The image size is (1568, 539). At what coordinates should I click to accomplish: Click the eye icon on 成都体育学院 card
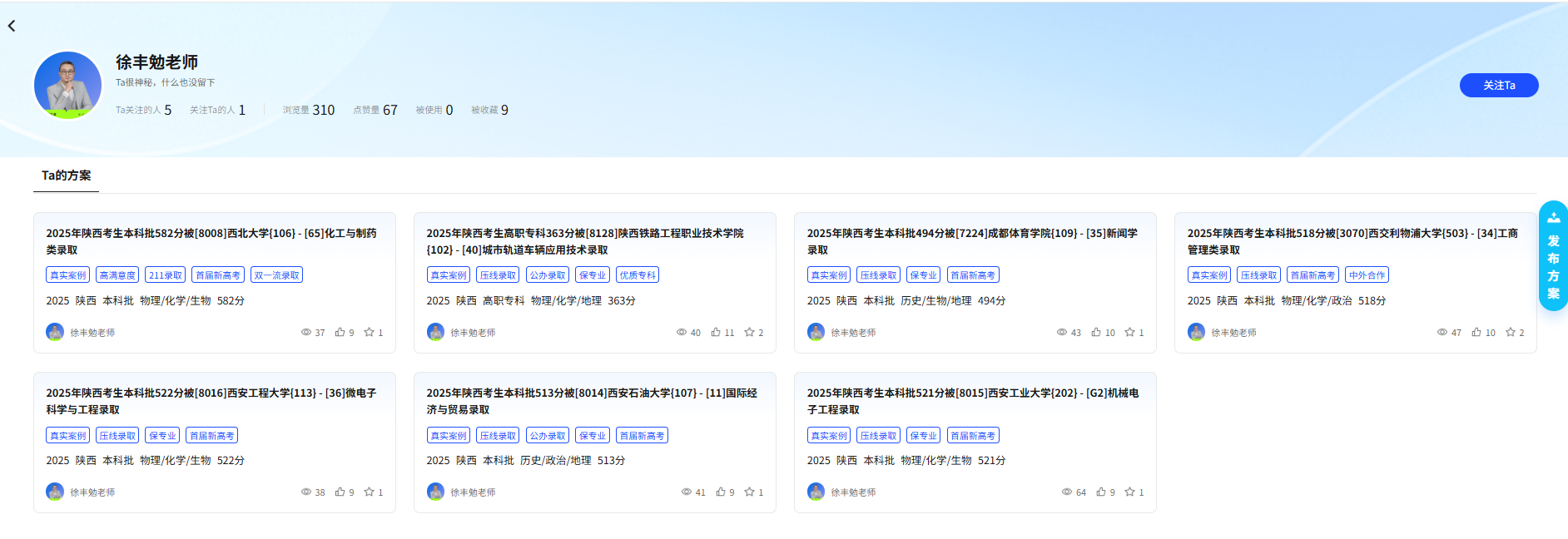pyautogui.click(x=1062, y=332)
